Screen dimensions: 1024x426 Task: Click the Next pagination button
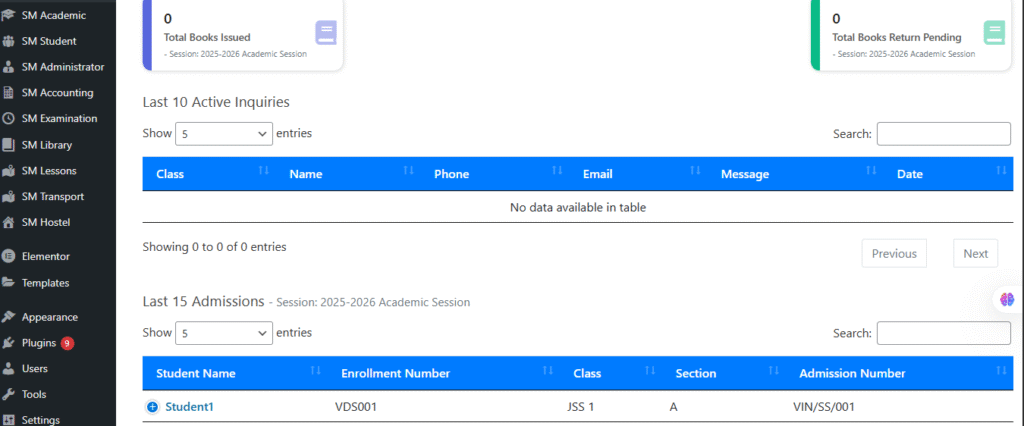[x=975, y=254]
